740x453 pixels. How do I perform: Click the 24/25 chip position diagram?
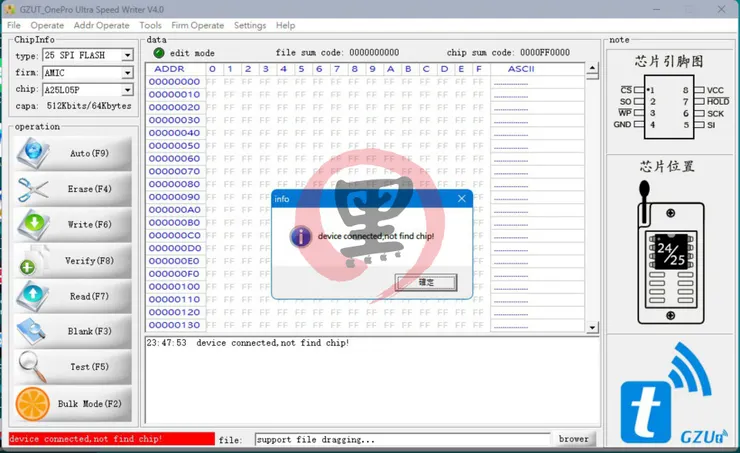click(x=671, y=253)
